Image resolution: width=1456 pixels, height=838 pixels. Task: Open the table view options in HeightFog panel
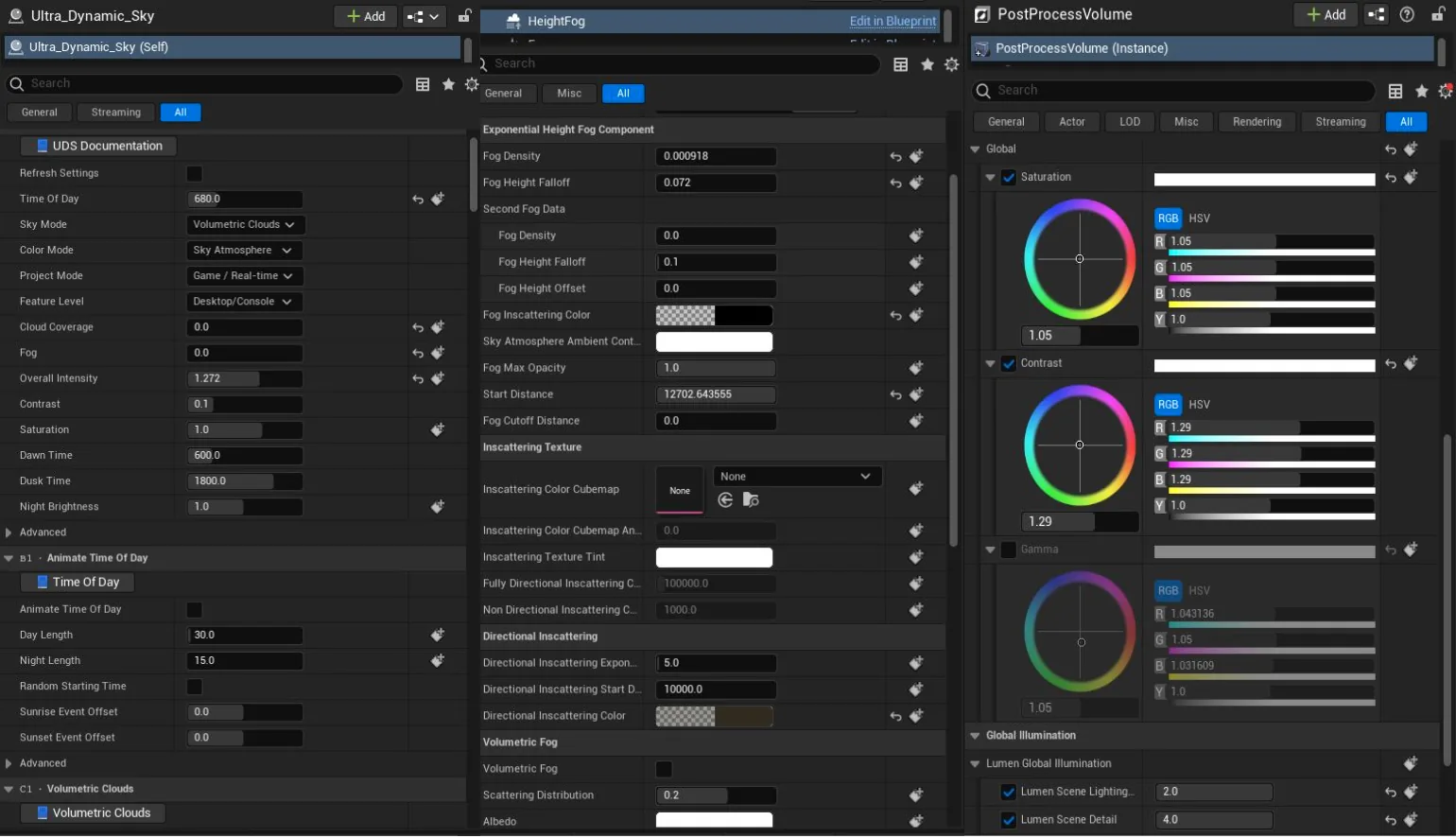pos(900,64)
